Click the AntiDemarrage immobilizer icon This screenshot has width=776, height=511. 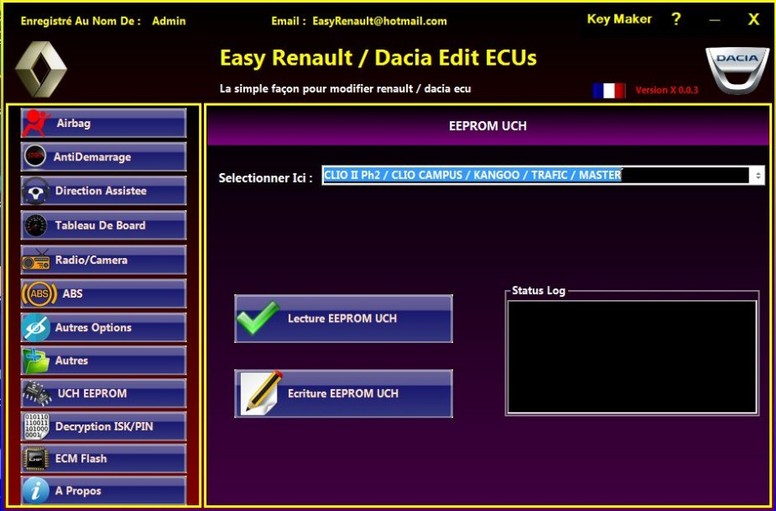35,157
